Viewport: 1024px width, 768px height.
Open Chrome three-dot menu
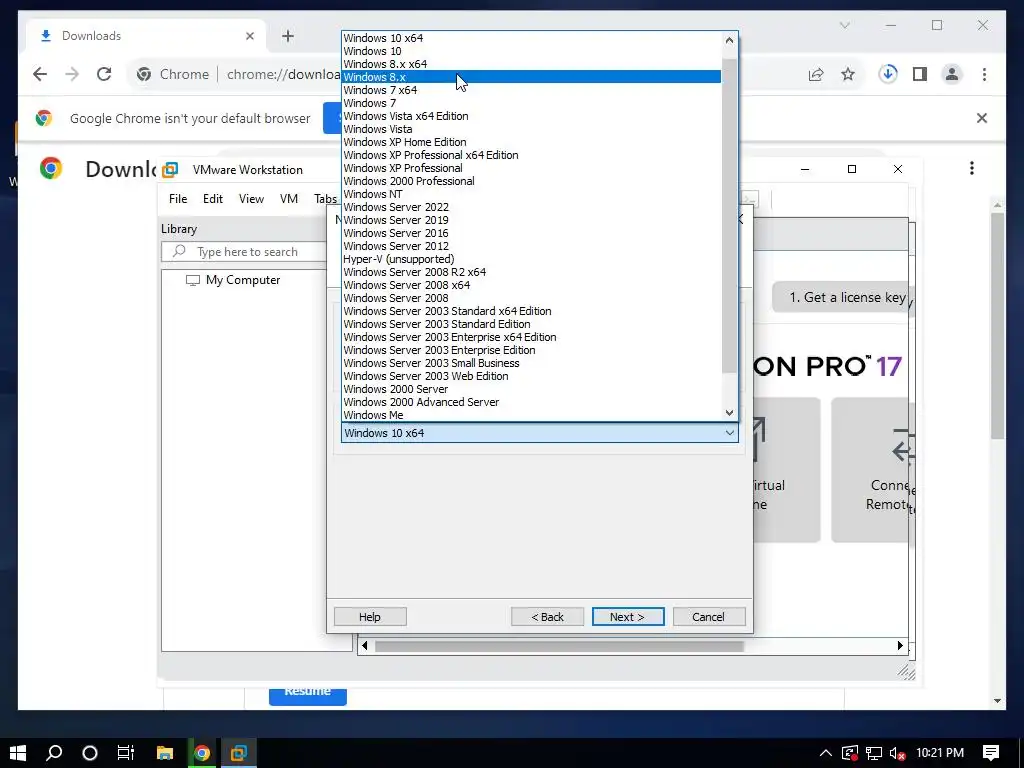pyautogui.click(x=984, y=74)
